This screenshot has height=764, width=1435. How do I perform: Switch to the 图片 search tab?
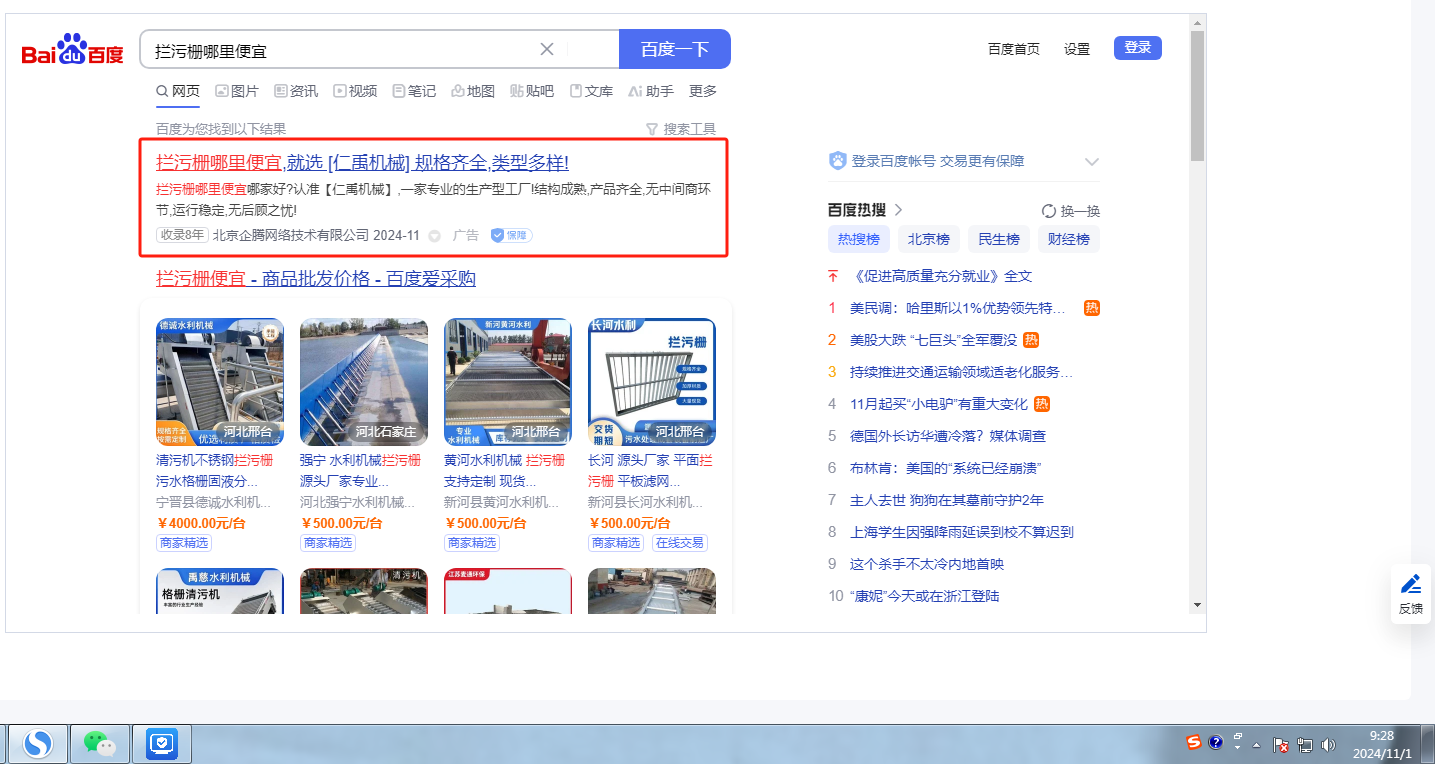click(237, 91)
